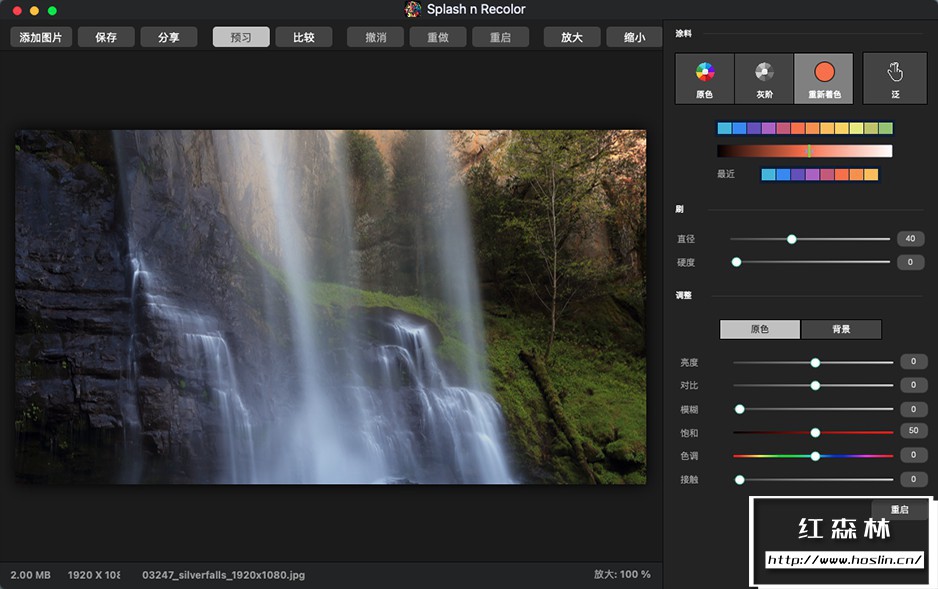Open the 分享 share option
Image resolution: width=938 pixels, height=589 pixels.
(169, 37)
